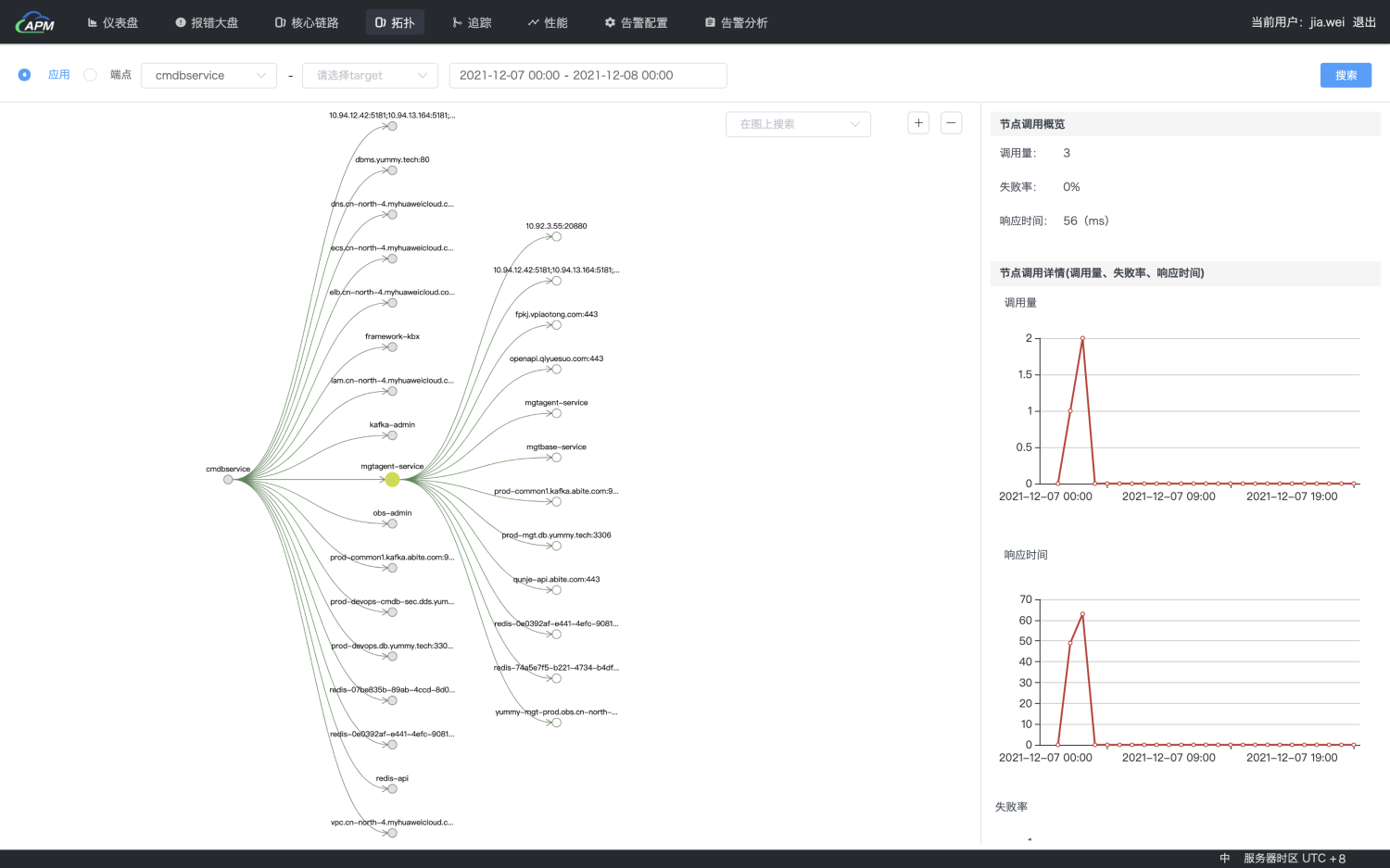Image resolution: width=1390 pixels, height=868 pixels.
Task: Click the 调用量 chart peak point
Action: (1082, 338)
